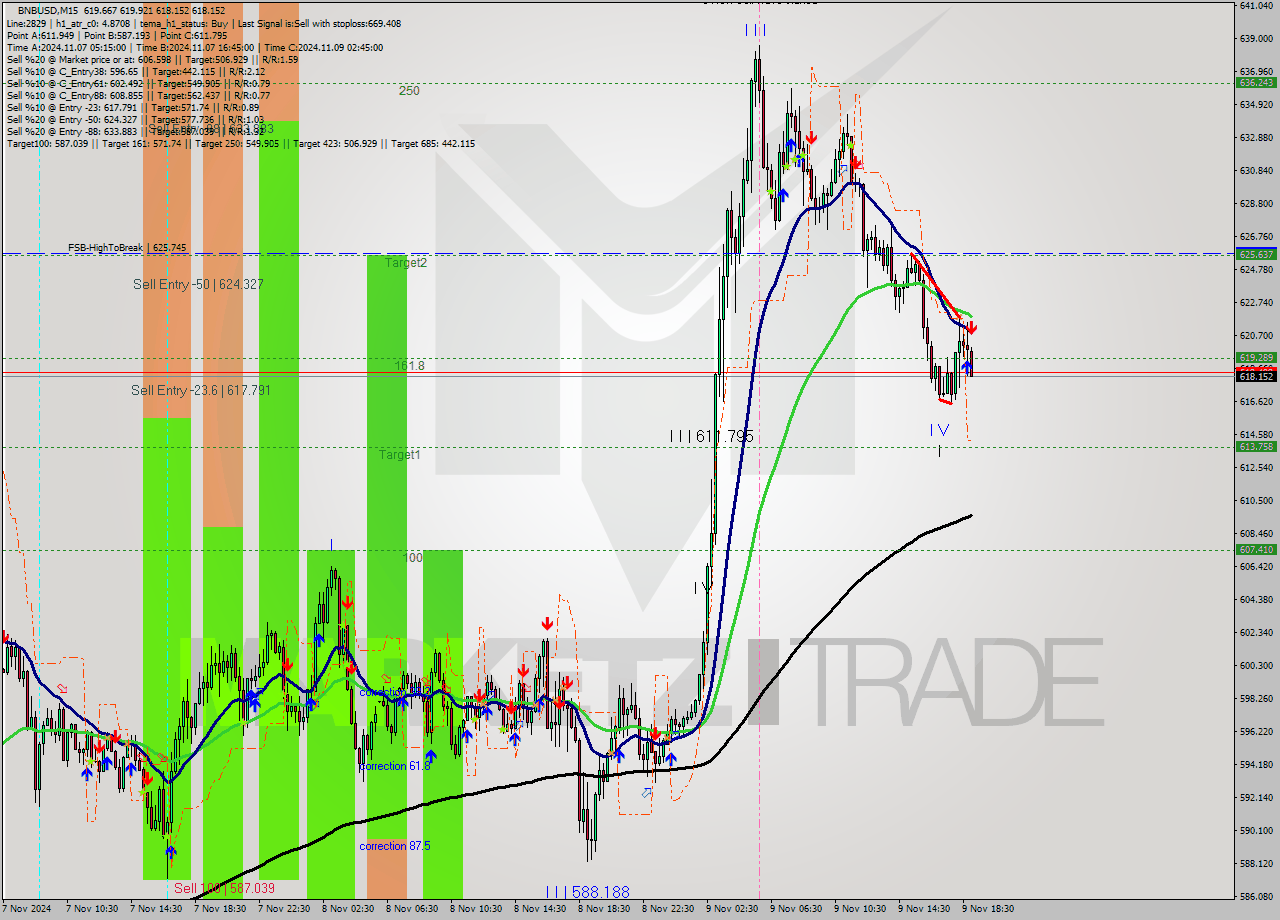This screenshot has width=1280, height=920.
Task: Click the '250' Fibonacci level label
Action: (409, 91)
